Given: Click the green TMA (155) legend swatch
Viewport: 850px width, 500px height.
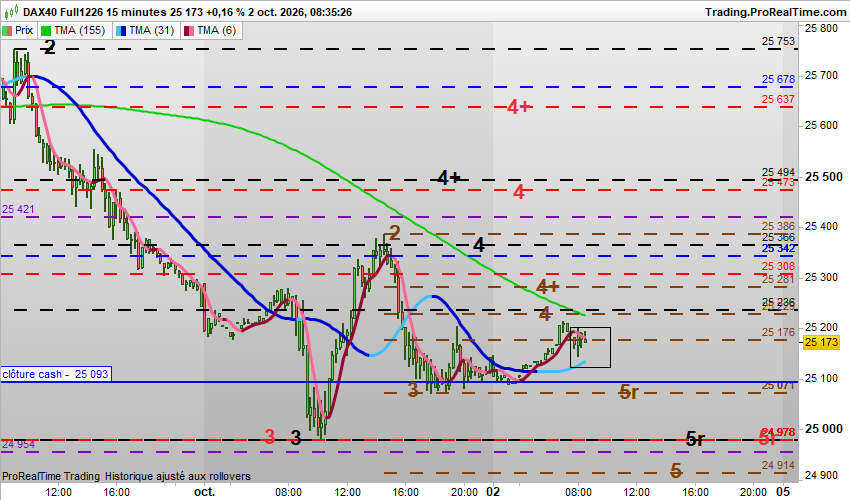Looking at the screenshot, I should (46, 31).
